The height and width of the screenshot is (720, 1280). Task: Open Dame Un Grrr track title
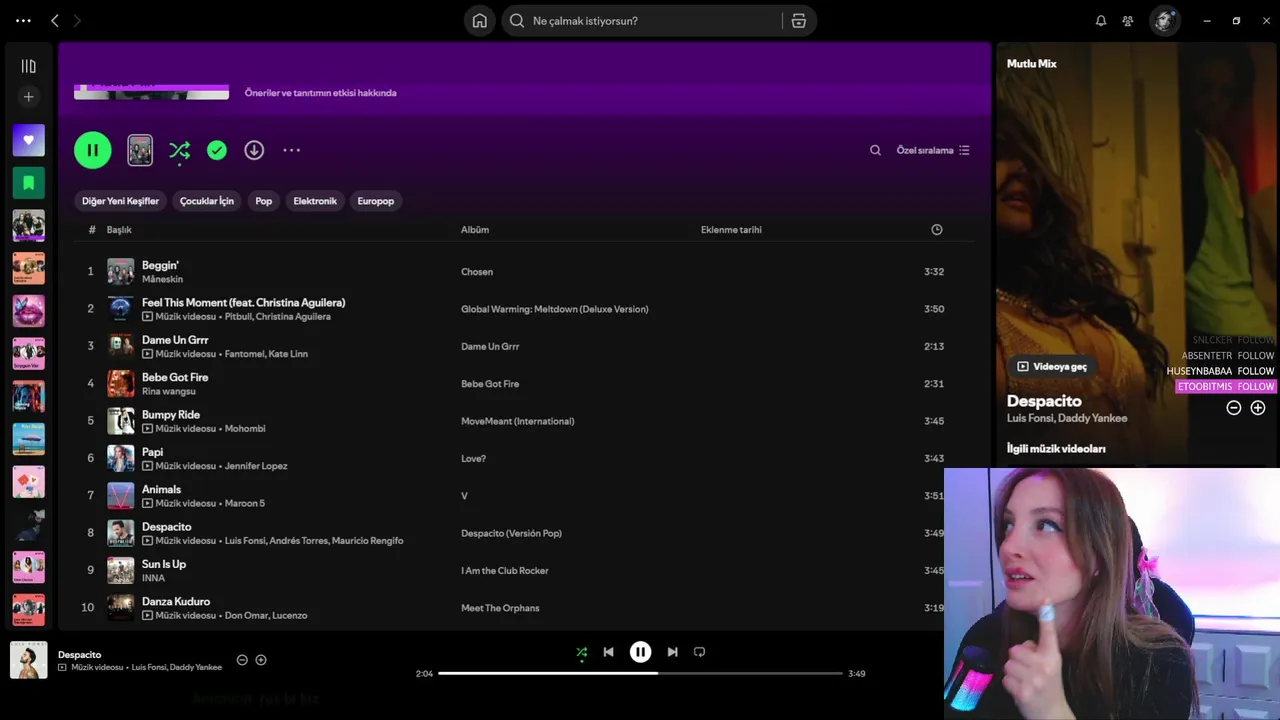pos(175,340)
